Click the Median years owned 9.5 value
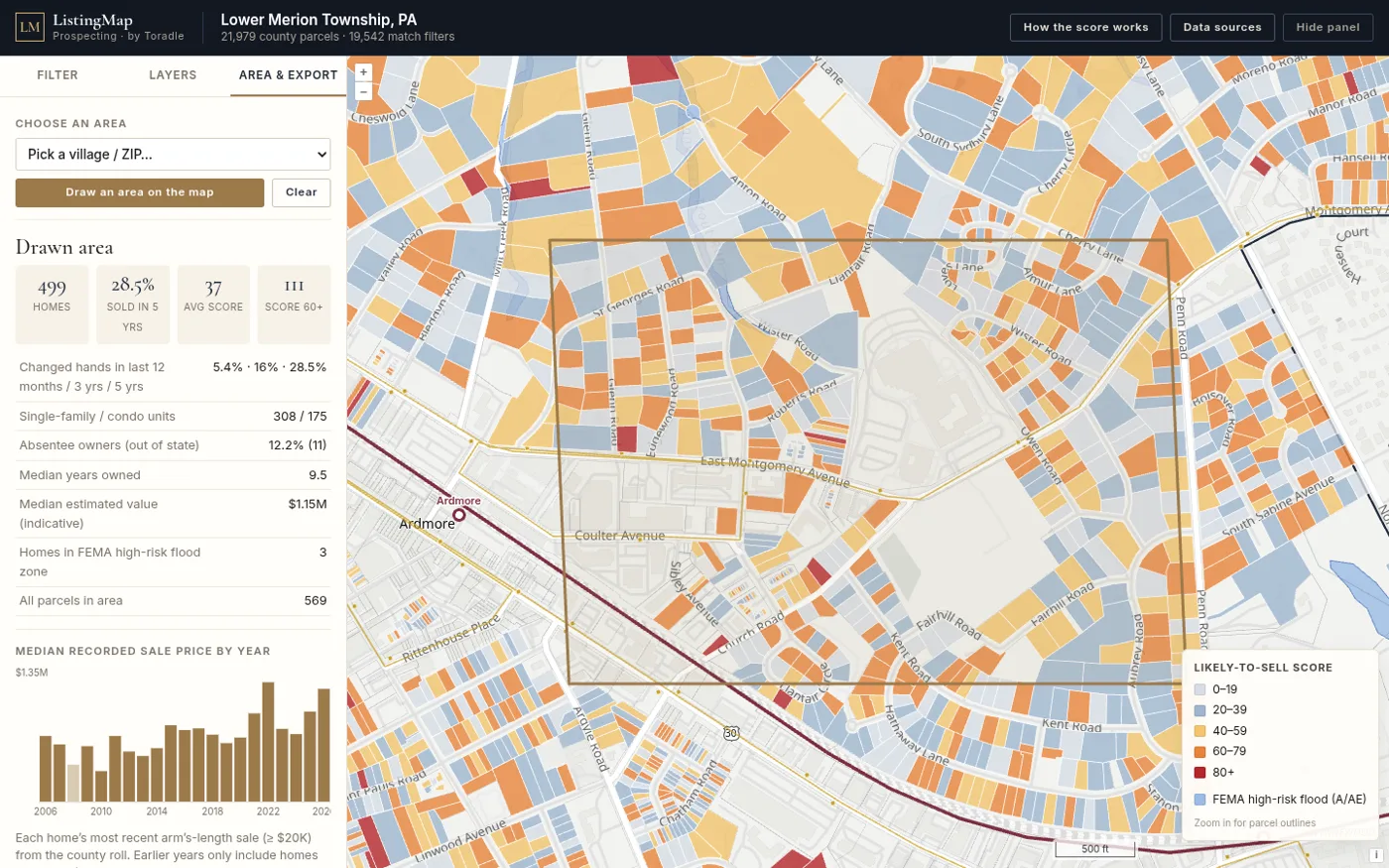This screenshot has width=1389, height=868. [x=317, y=475]
